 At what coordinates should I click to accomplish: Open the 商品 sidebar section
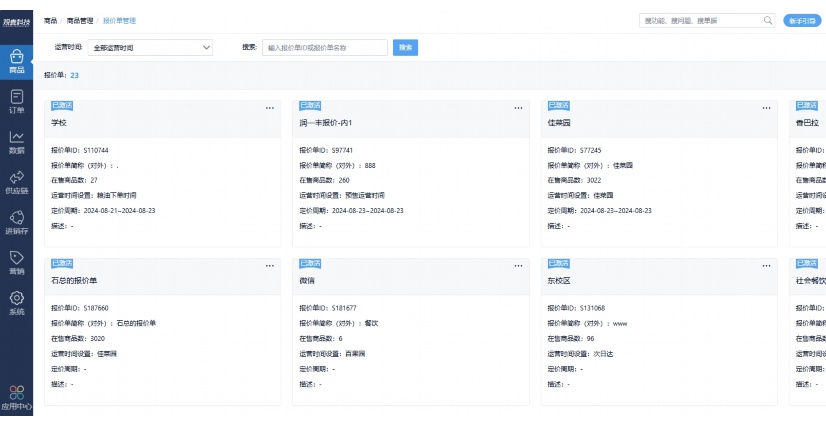pos(16,62)
